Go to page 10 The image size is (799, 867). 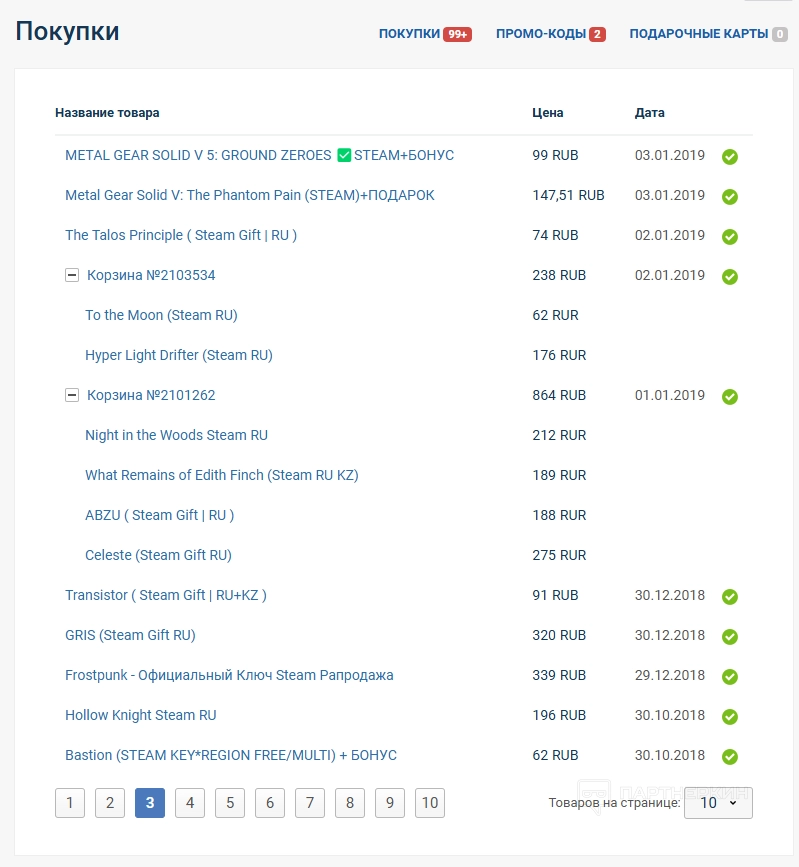pos(430,802)
